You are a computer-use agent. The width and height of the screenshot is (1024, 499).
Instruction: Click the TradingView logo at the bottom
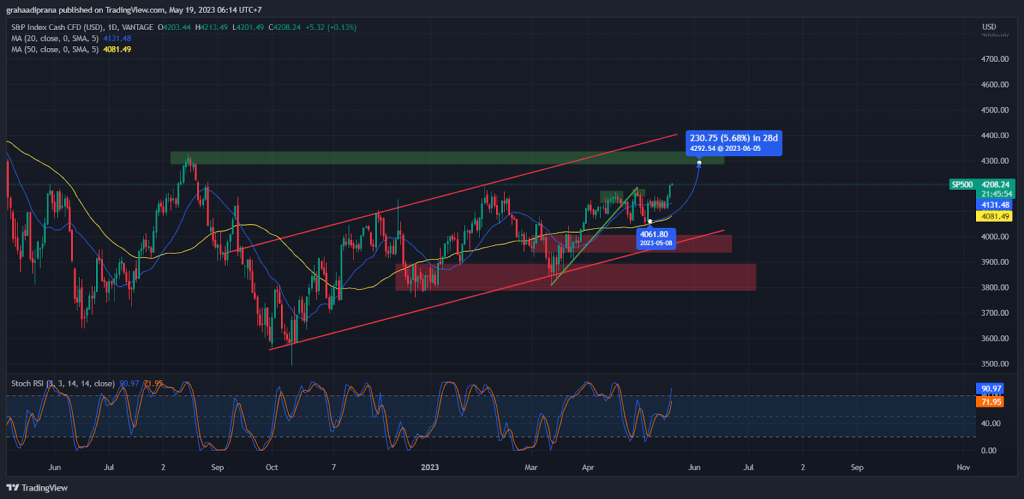37,487
